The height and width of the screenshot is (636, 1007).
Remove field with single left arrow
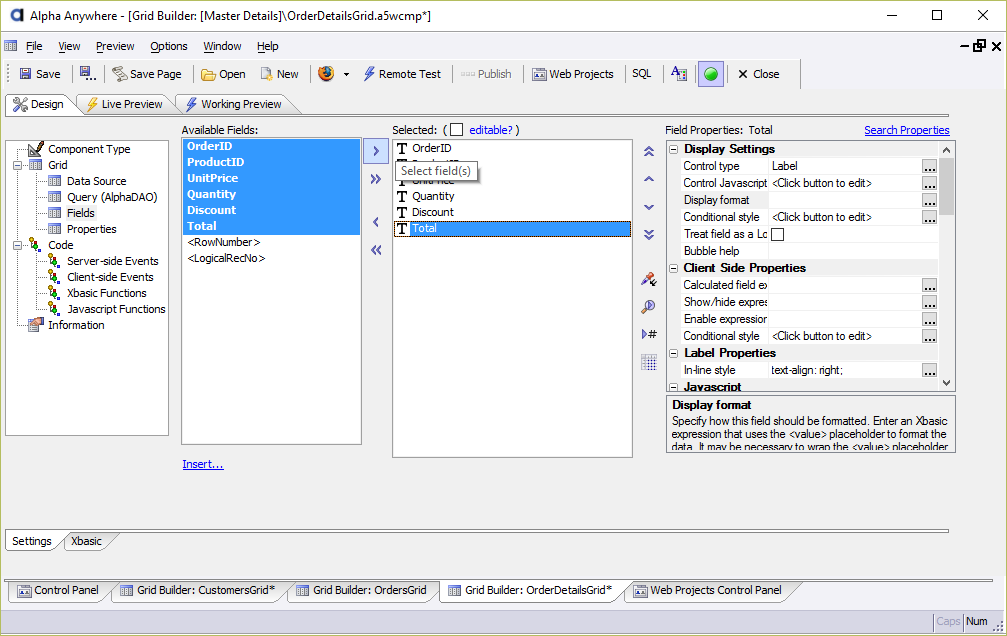pos(376,222)
